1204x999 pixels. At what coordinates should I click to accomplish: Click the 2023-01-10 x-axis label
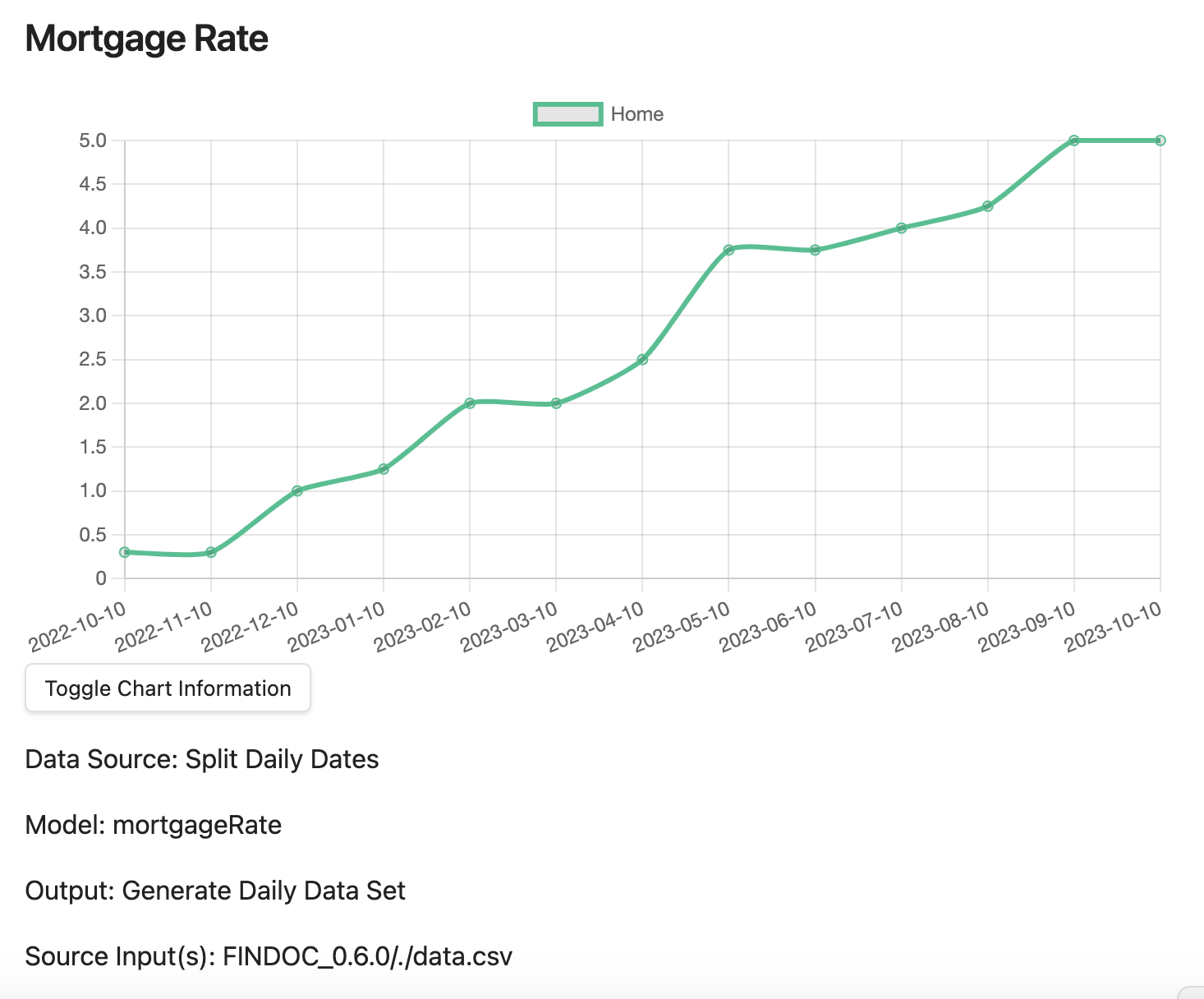pos(338,626)
